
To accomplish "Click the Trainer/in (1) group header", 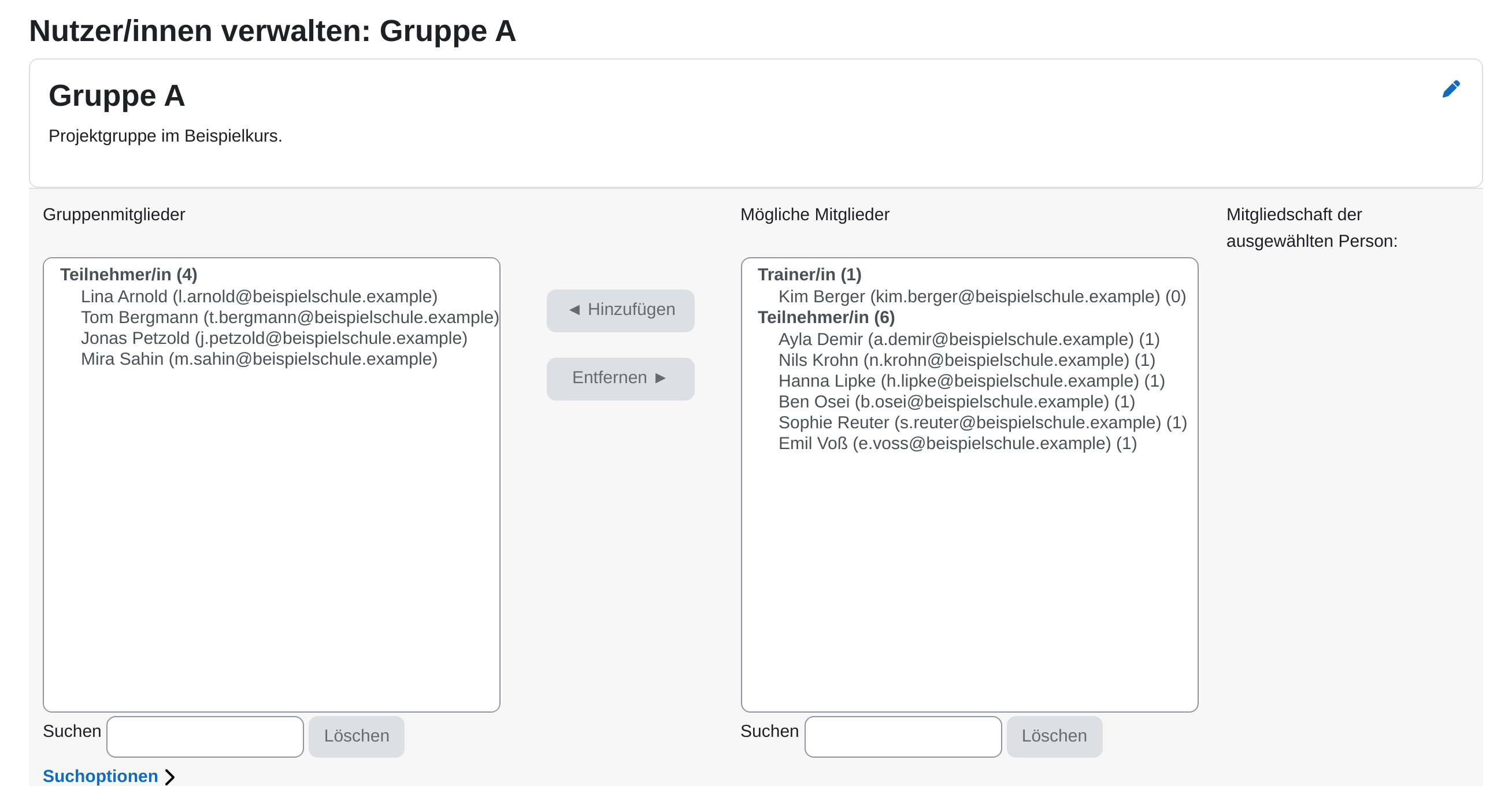I will [x=809, y=275].
